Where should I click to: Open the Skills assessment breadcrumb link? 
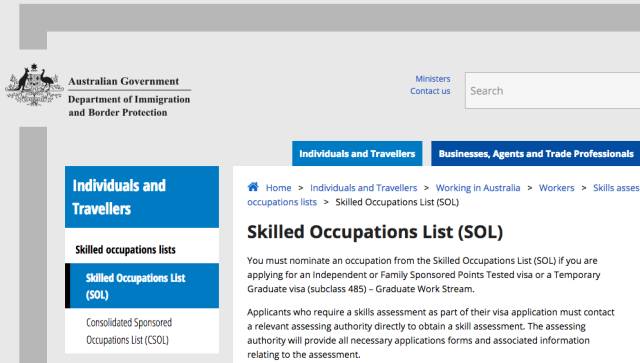click(x=616, y=188)
